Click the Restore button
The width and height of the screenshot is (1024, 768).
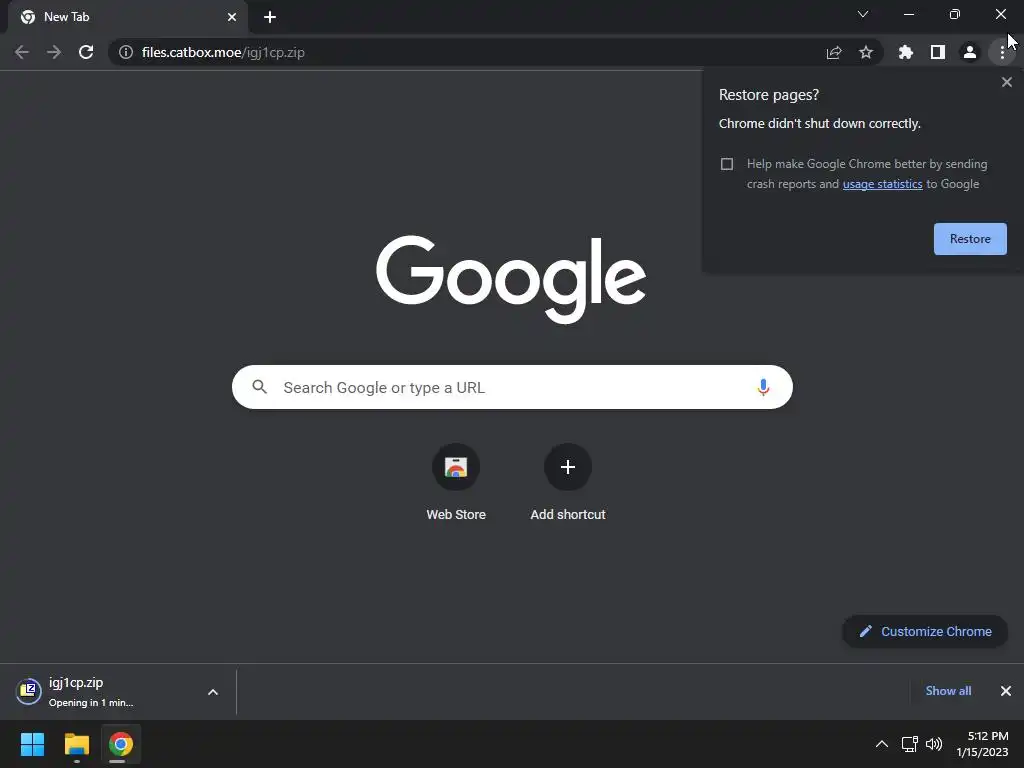(970, 239)
